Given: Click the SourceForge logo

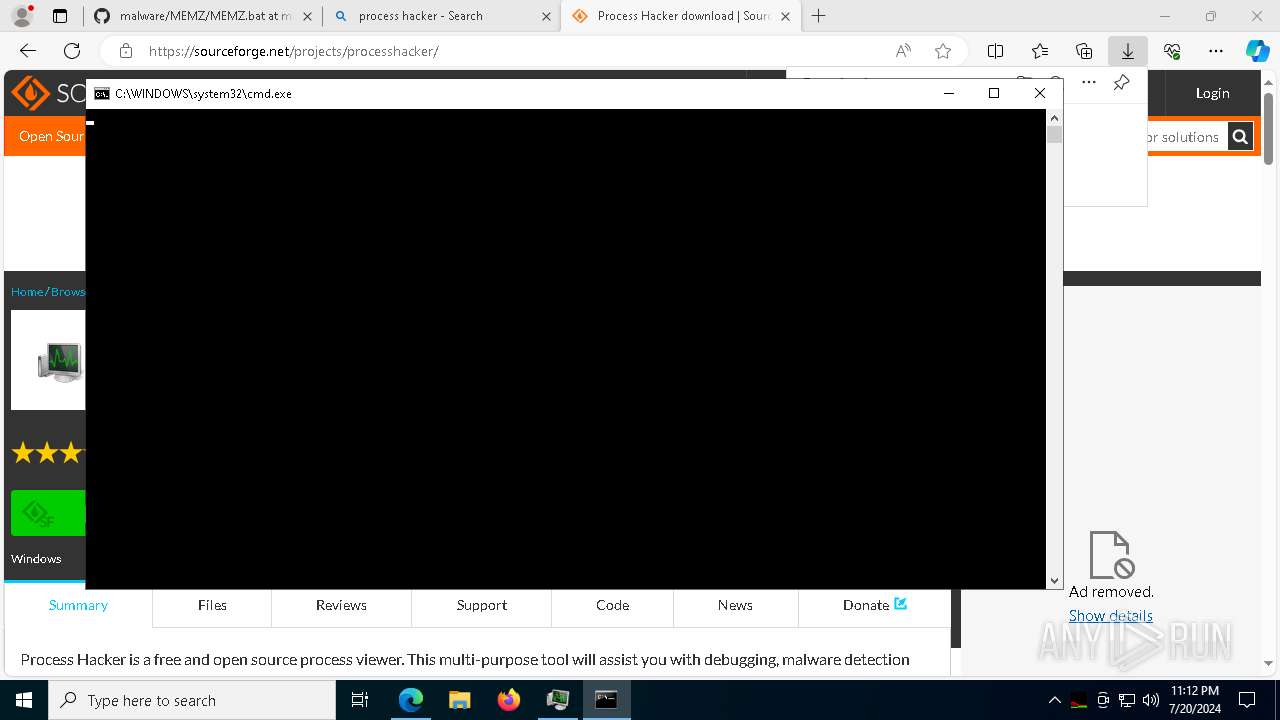Looking at the screenshot, I should point(47,93).
